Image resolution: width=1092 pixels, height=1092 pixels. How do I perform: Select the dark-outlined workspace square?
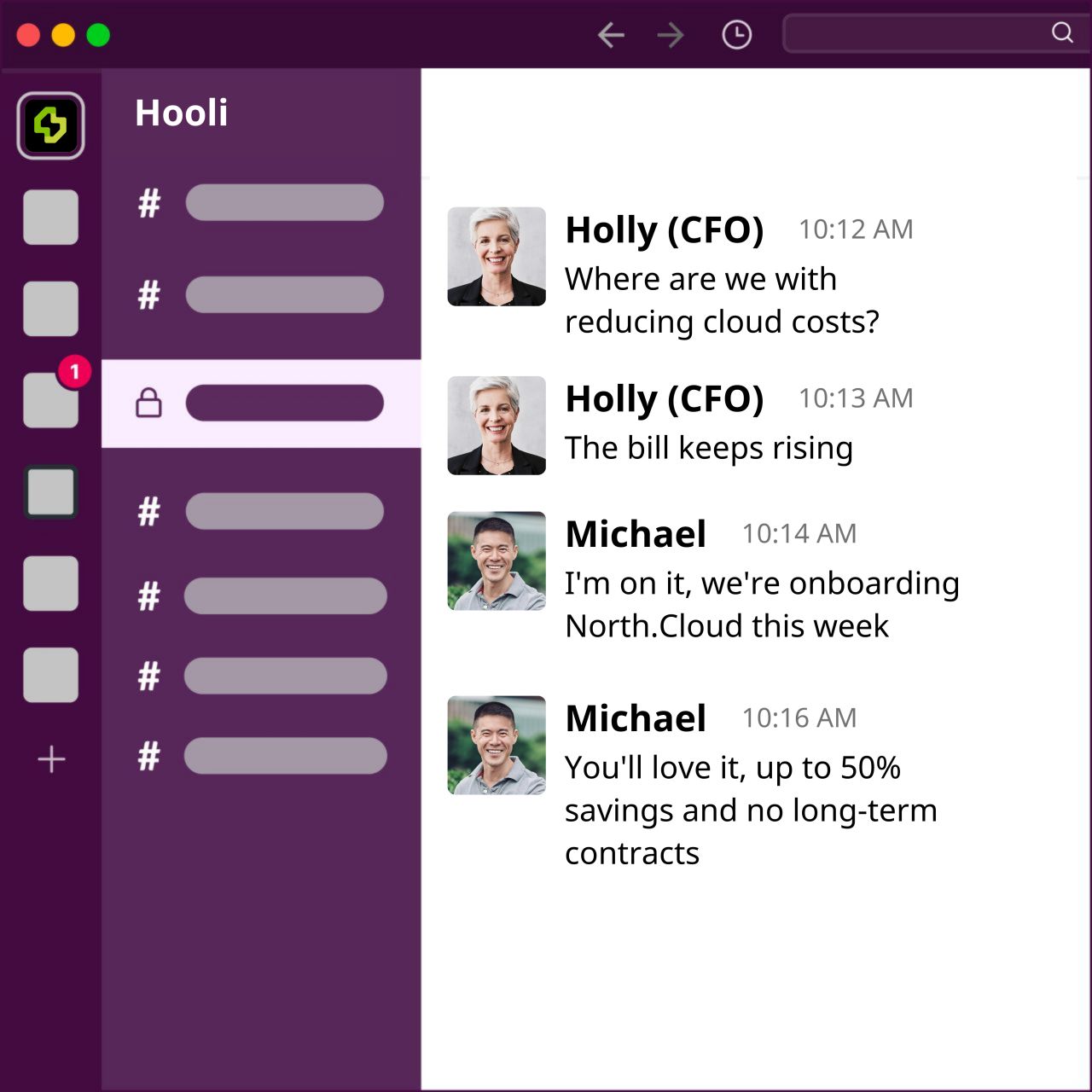click(x=51, y=492)
